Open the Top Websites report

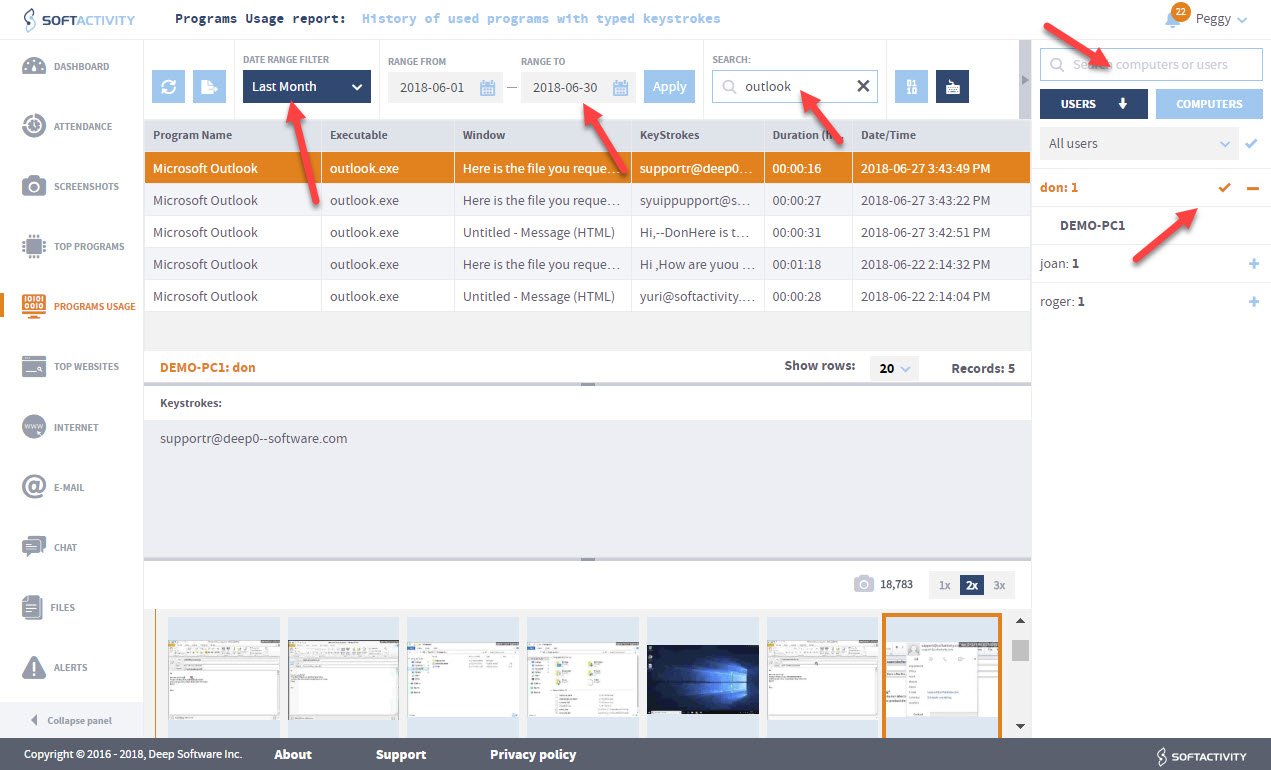tap(70, 367)
